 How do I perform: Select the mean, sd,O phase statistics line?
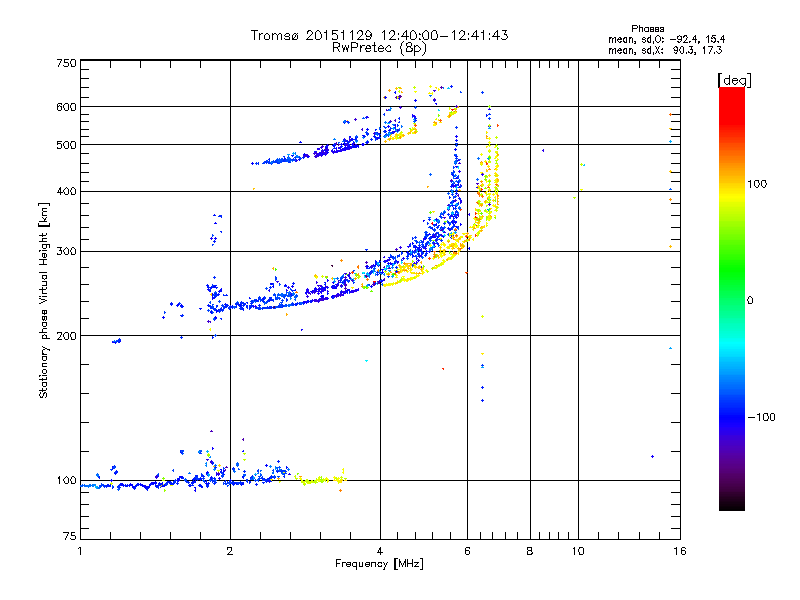(665, 39)
